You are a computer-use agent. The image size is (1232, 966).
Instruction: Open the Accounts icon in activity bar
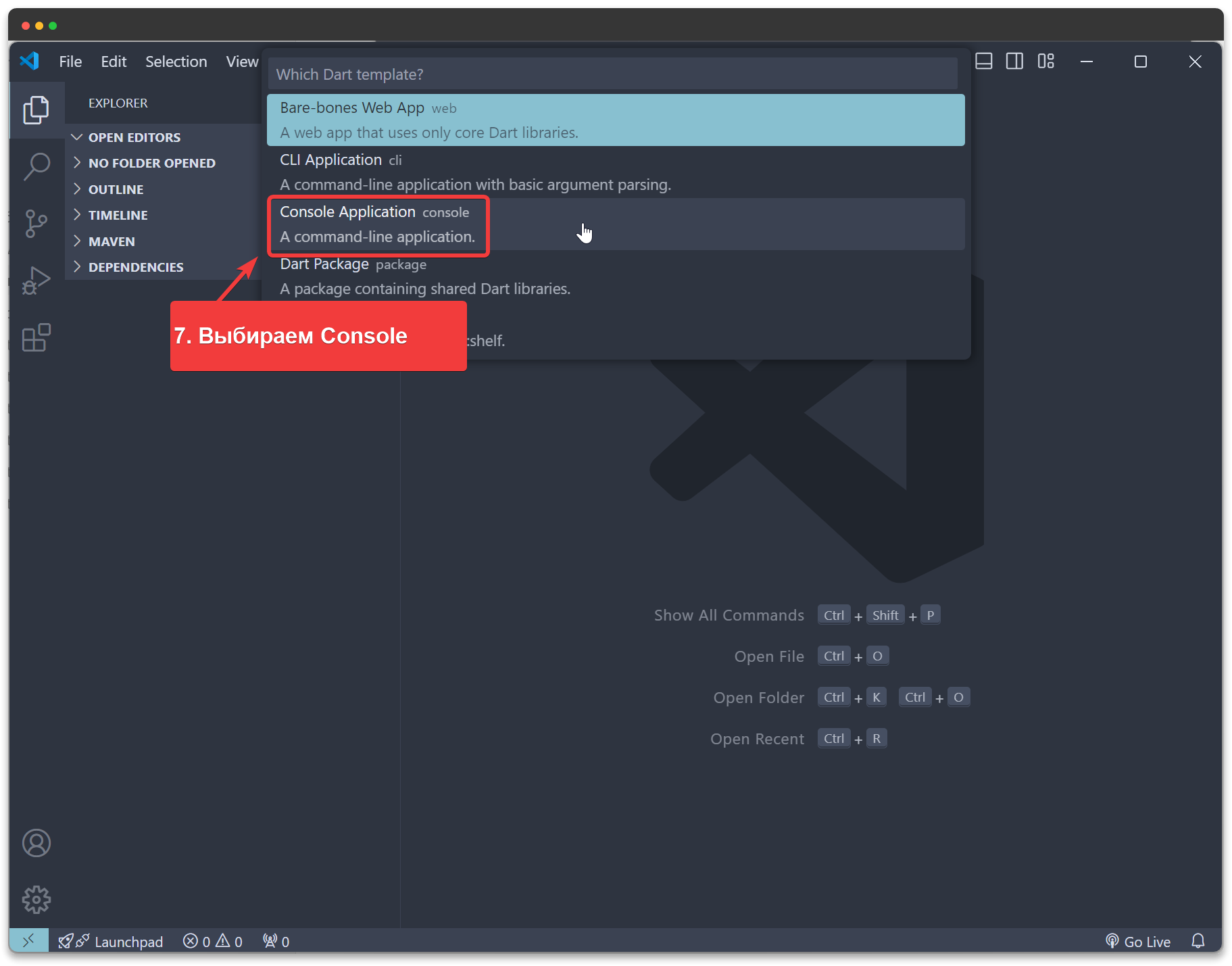[x=36, y=843]
